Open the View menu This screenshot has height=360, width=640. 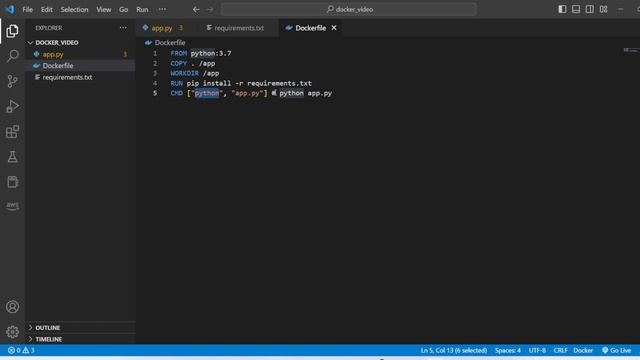(x=104, y=9)
